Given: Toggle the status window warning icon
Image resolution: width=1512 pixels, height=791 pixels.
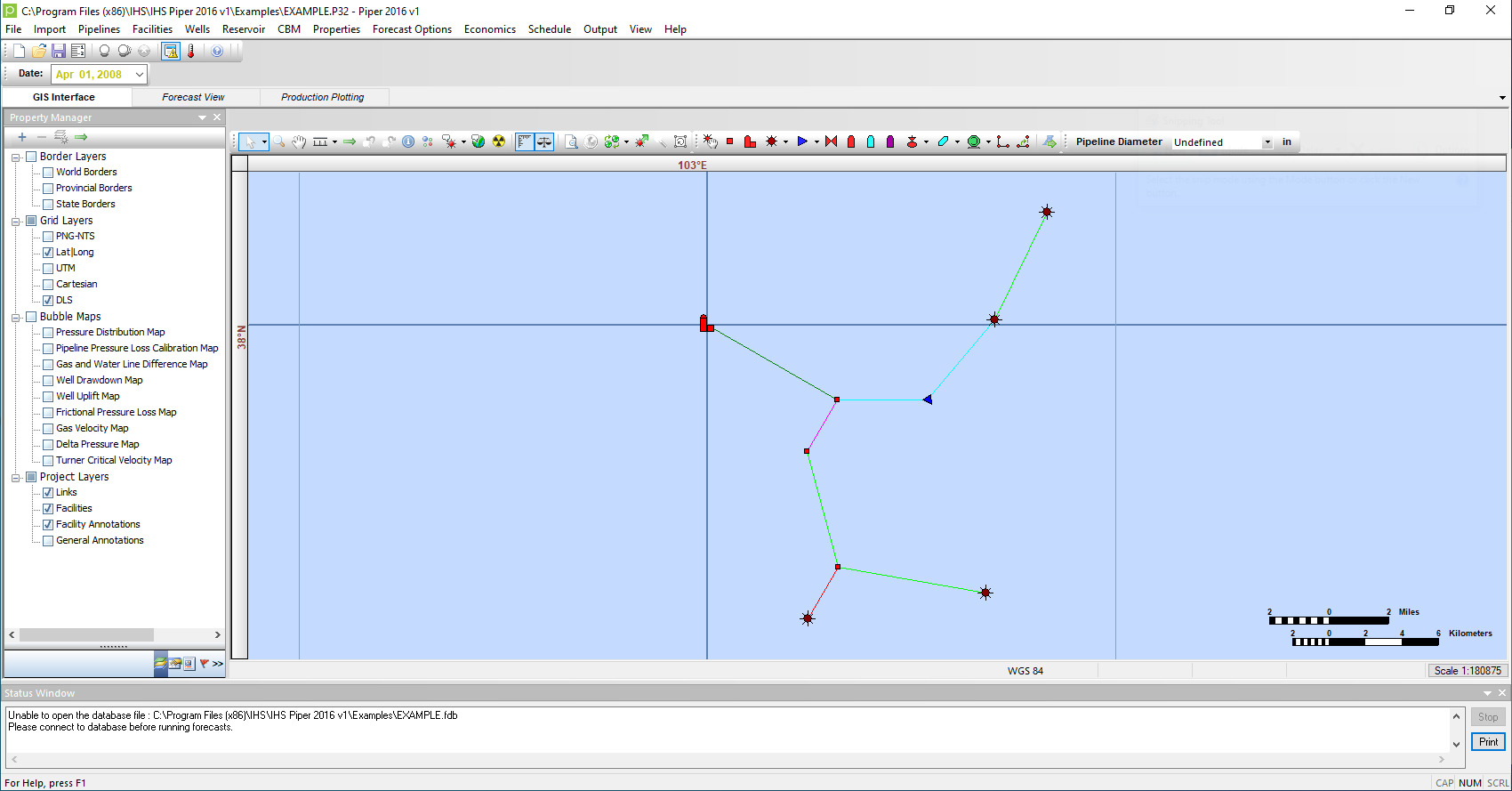Looking at the screenshot, I should [171, 52].
